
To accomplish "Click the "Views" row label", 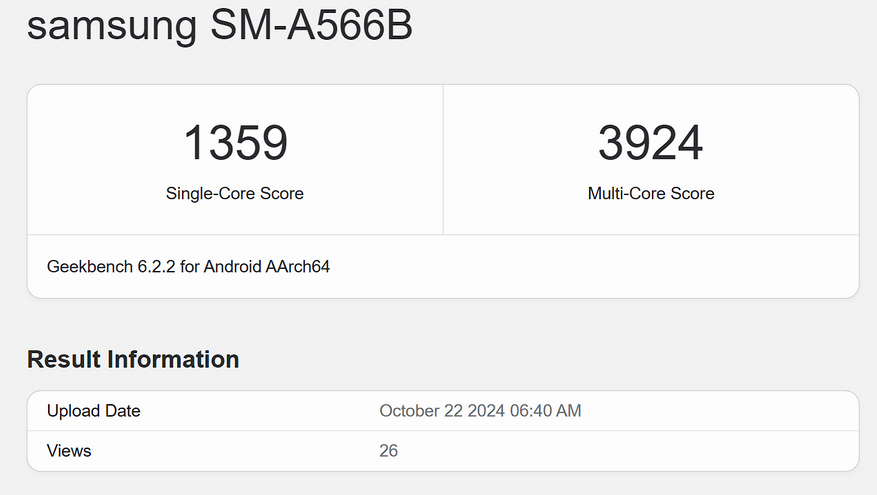I will pyautogui.click(x=69, y=451).
